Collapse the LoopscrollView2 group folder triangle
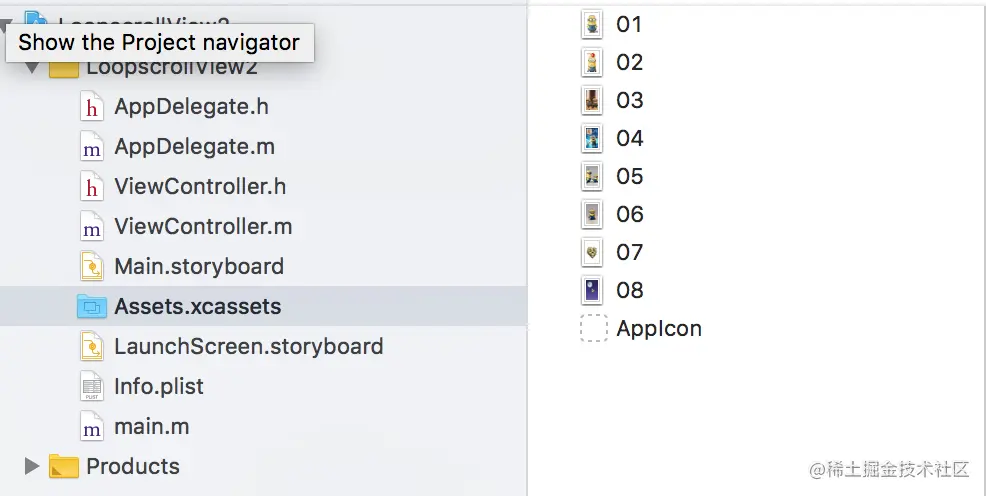The width and height of the screenshot is (986, 496). pyautogui.click(x=31, y=68)
